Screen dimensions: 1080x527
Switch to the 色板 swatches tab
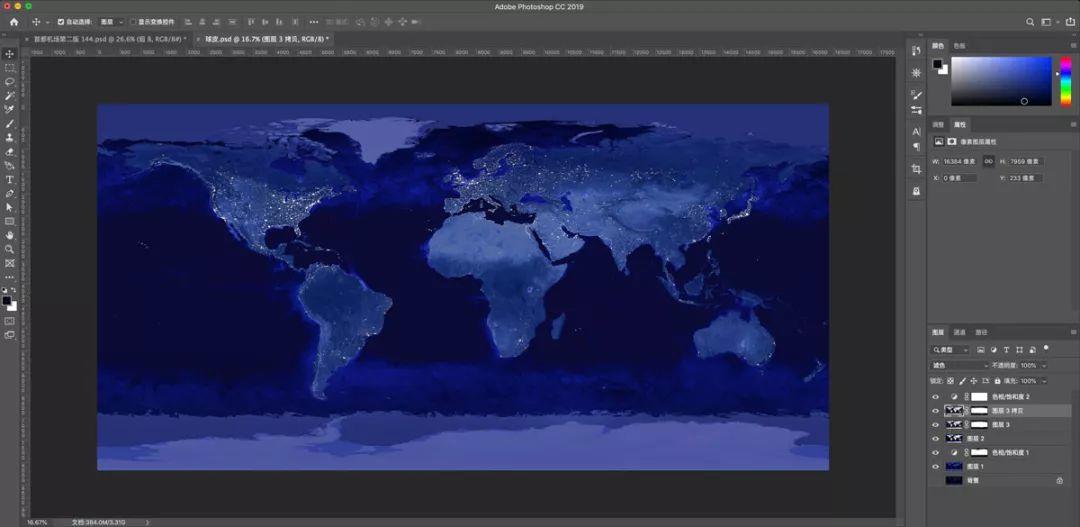pos(959,45)
